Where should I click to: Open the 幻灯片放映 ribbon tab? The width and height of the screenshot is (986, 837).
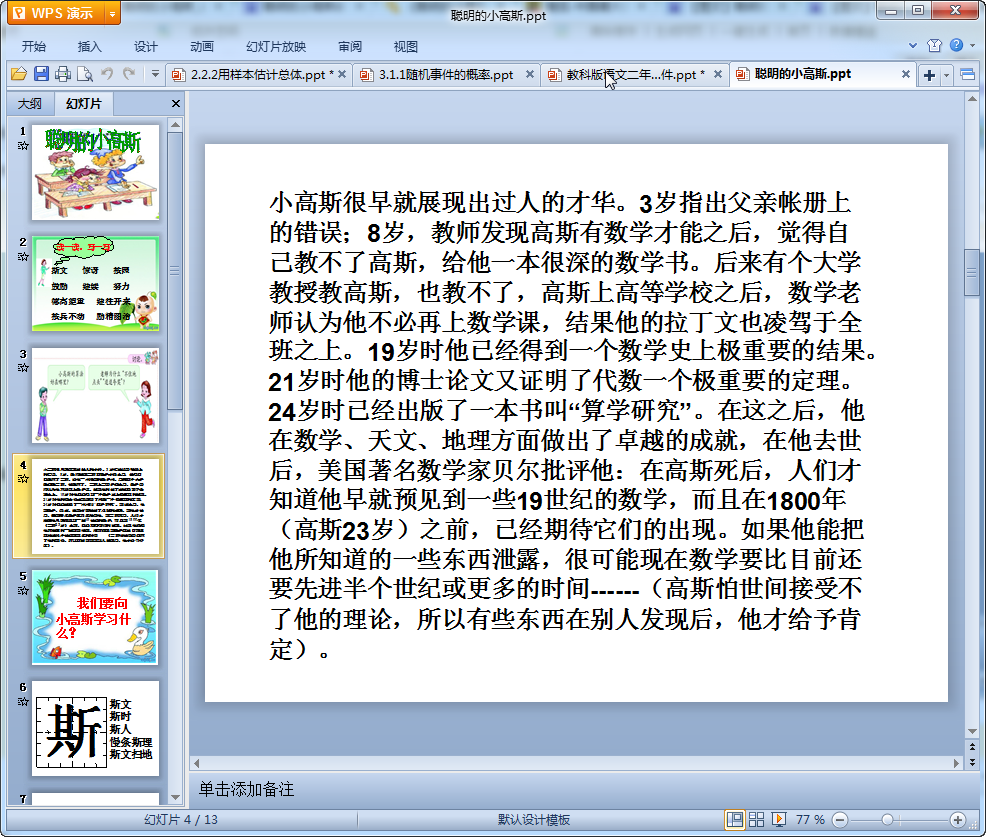pyautogui.click(x=276, y=47)
